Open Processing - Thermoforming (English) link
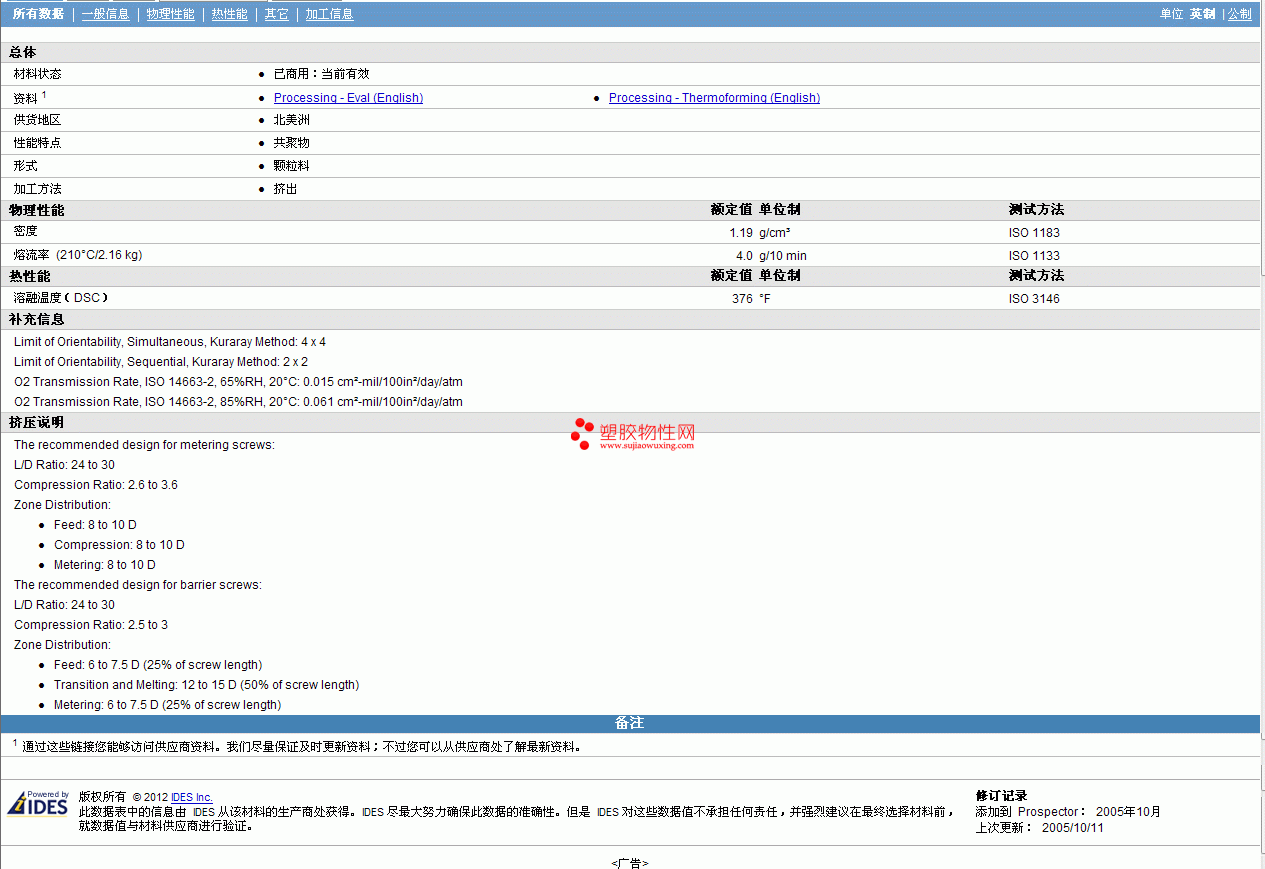The image size is (1265, 869). pos(714,98)
